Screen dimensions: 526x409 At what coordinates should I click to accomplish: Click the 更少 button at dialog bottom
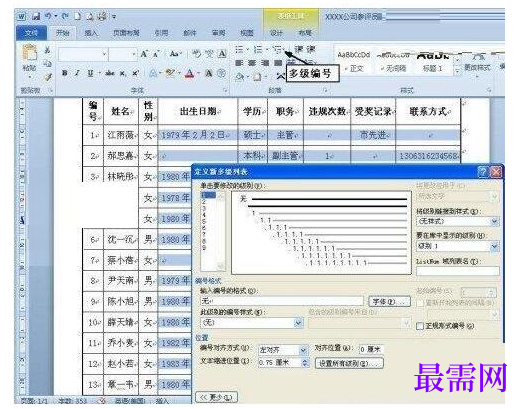click(x=216, y=397)
